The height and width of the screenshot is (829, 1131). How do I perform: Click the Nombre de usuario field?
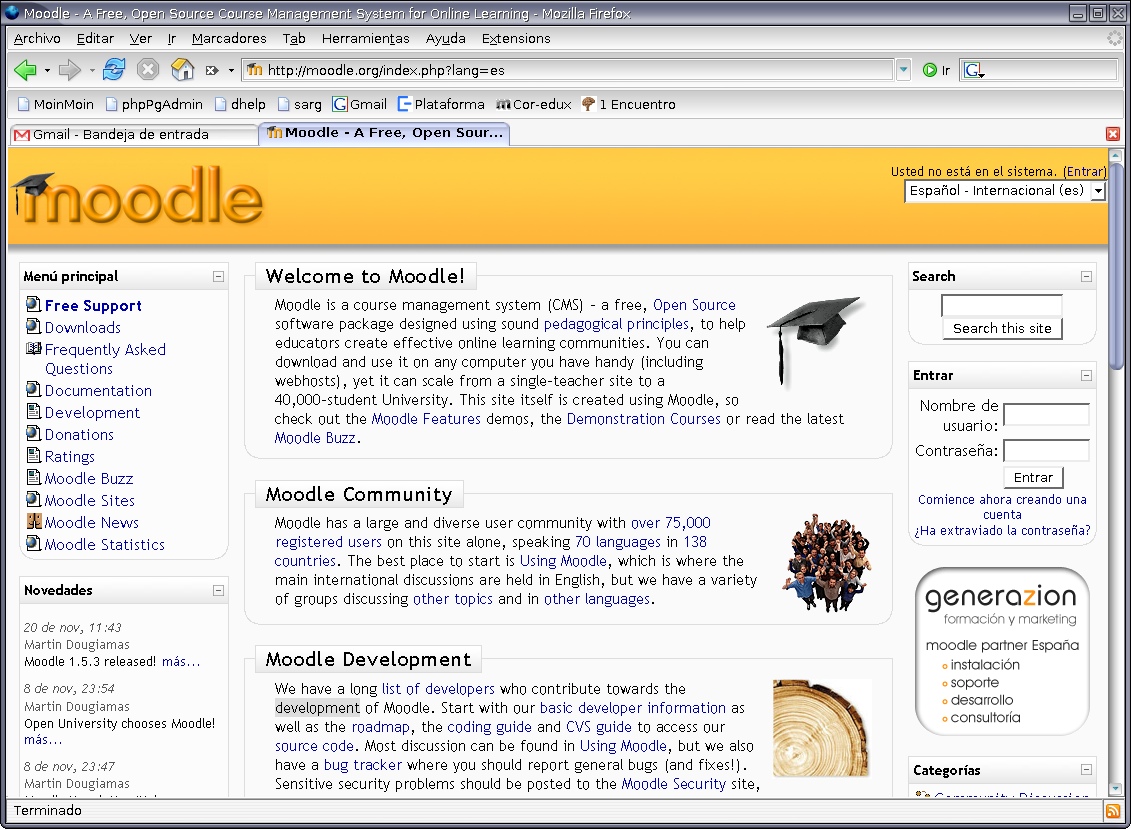[1046, 415]
